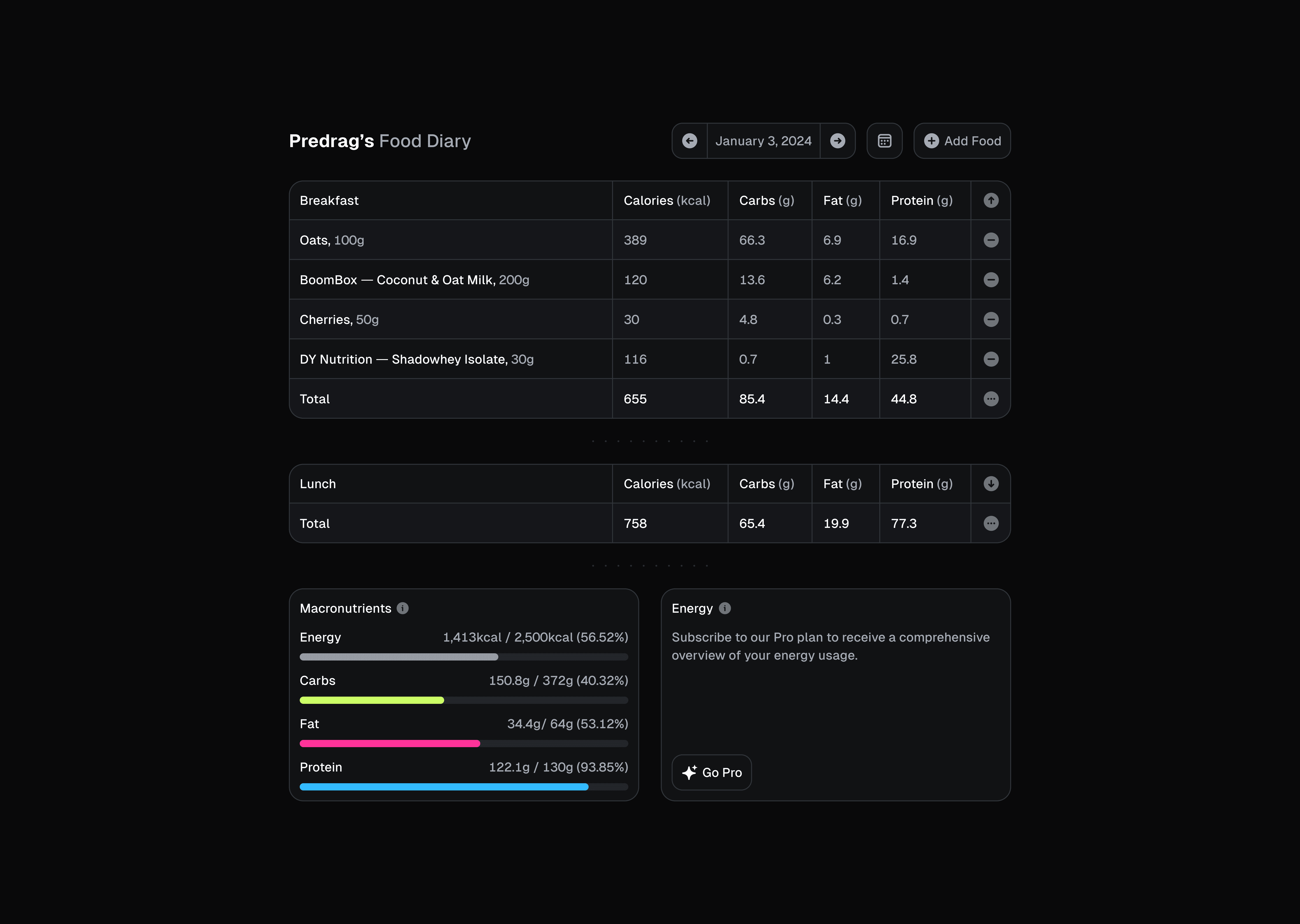Show Macronutrients info tooltip icon
The width and height of the screenshot is (1300, 924).
[402, 608]
